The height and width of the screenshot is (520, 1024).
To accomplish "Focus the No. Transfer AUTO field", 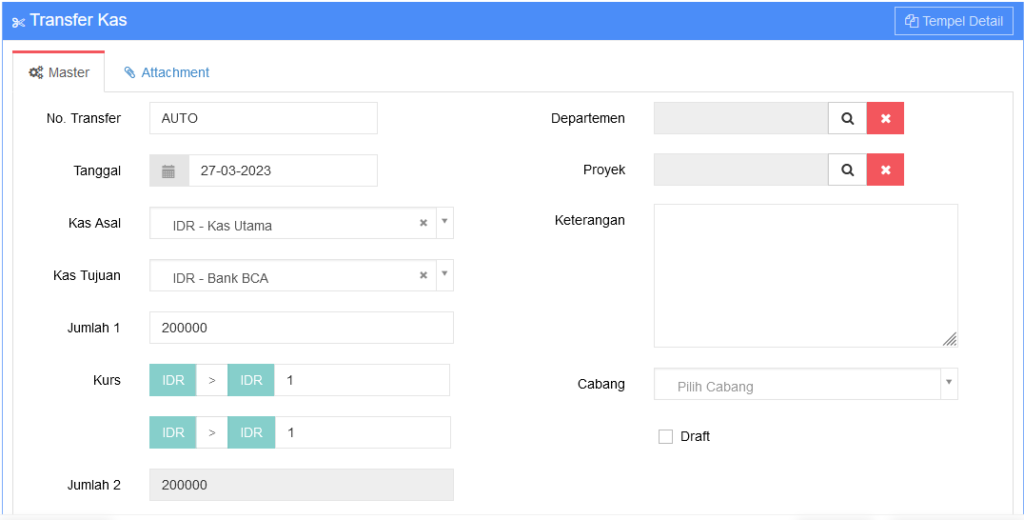I will [x=263, y=118].
